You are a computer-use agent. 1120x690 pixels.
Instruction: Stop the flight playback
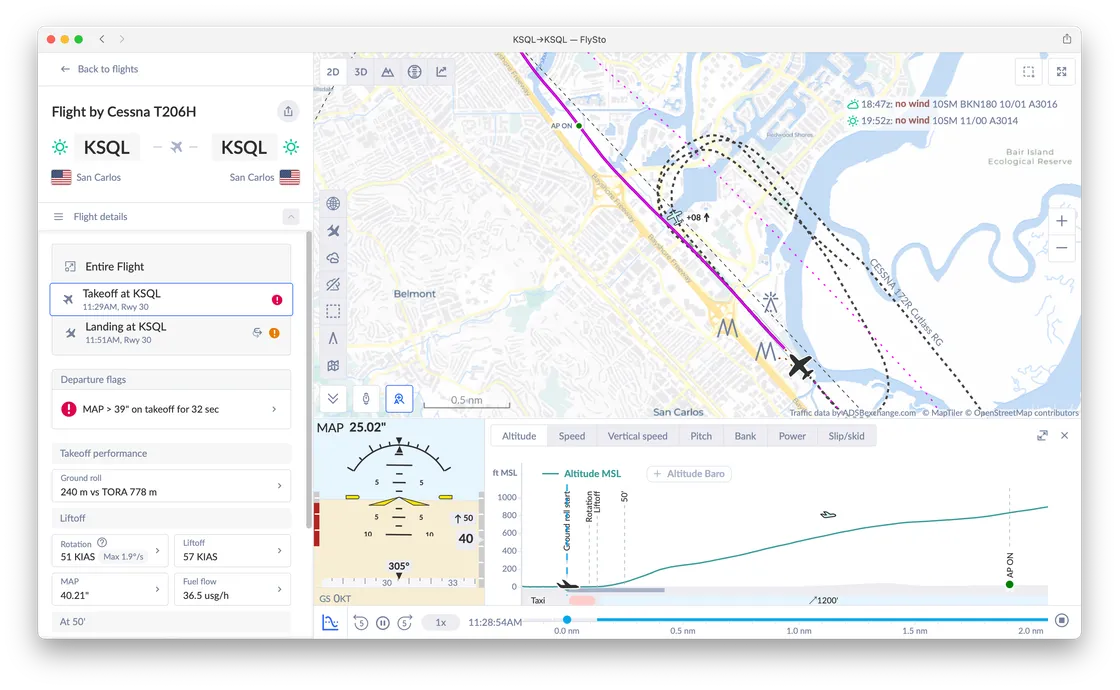(1062, 620)
